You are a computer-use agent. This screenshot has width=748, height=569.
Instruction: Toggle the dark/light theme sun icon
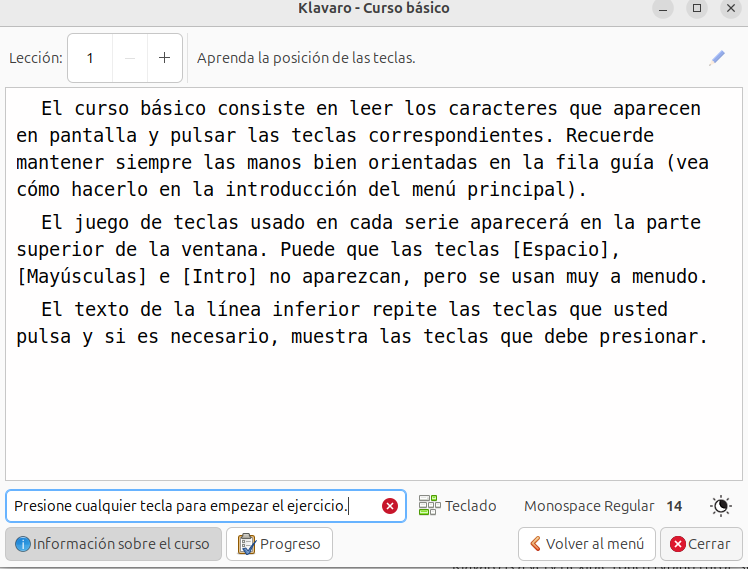721,506
